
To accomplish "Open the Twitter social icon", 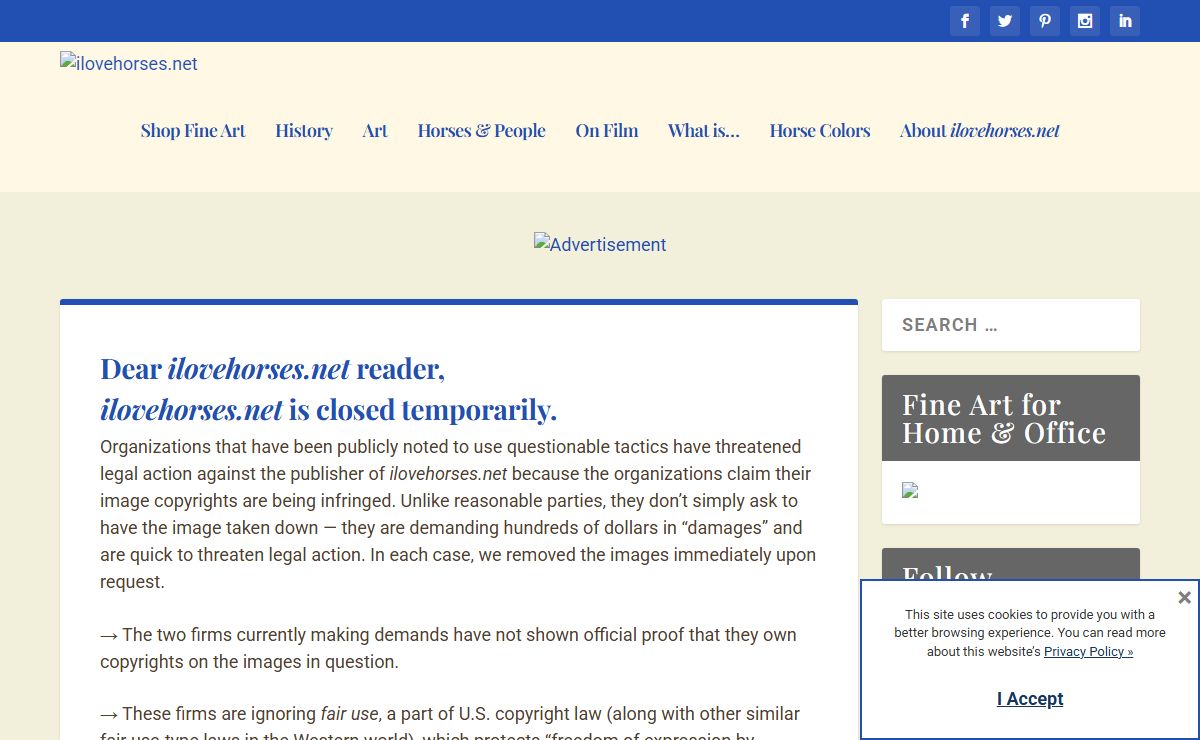I will [x=1005, y=21].
